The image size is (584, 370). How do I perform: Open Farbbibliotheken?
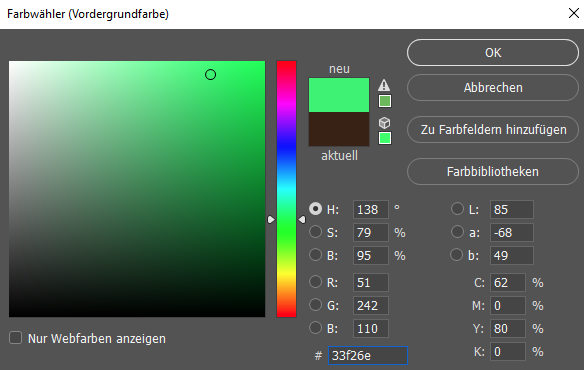493,171
